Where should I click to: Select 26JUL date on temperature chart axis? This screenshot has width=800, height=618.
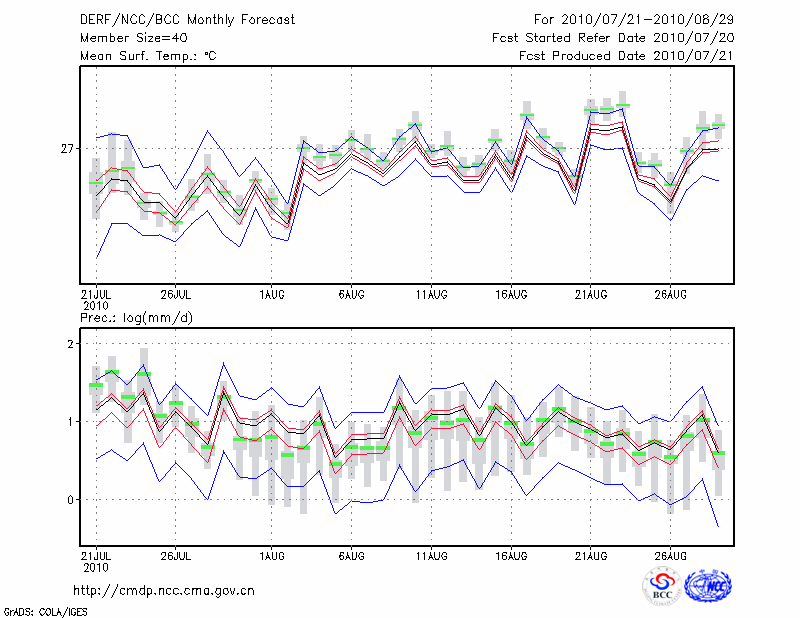(175, 294)
